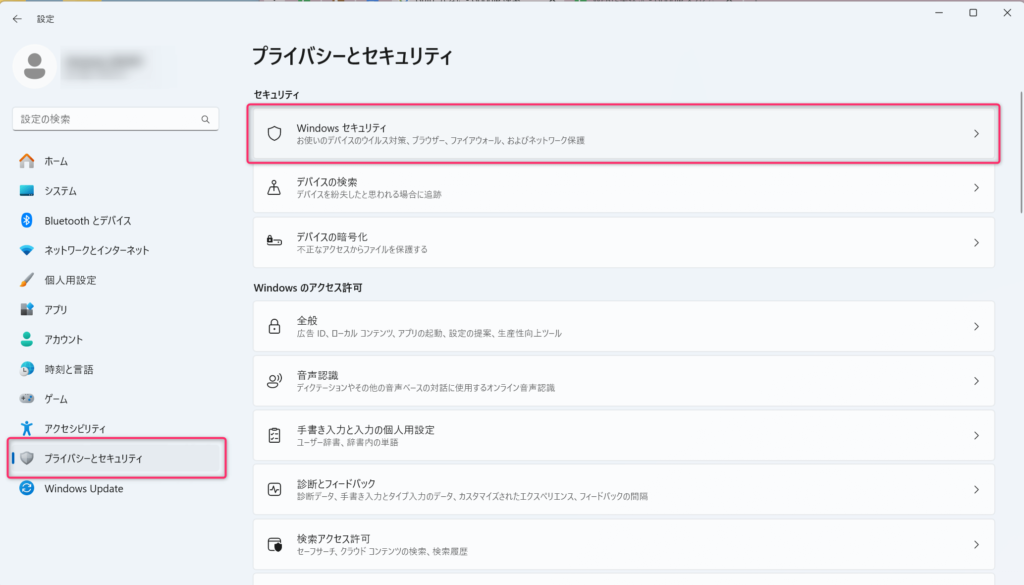Click the Windows セキュリティ shield icon

[274, 133]
